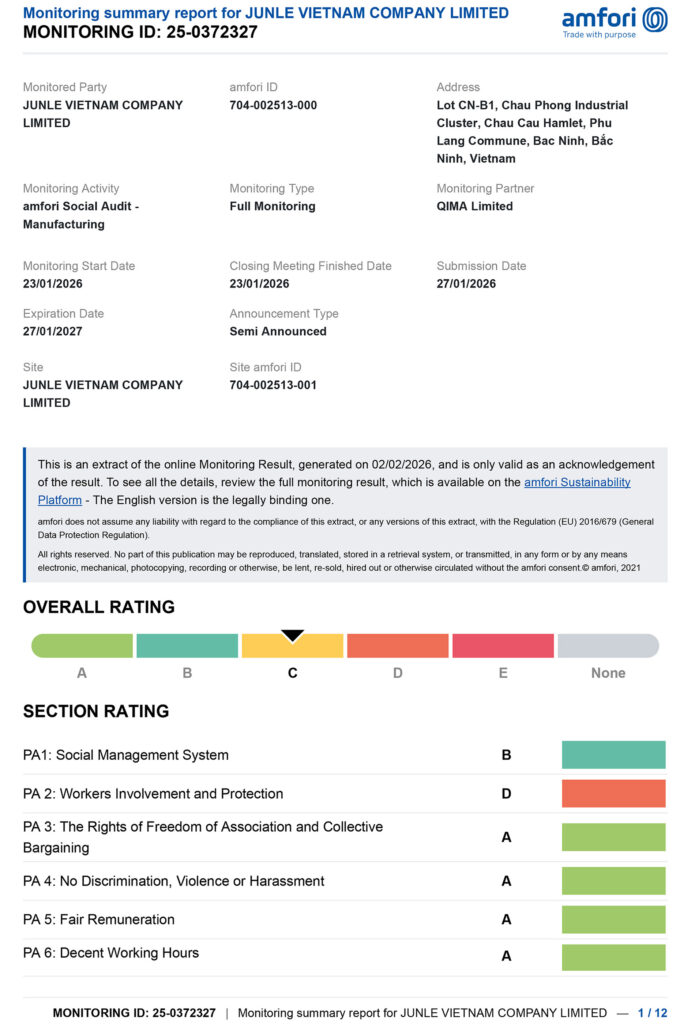Click the PA 5: Fair Remuneration row
This screenshot has width=695, height=1024.
[x=99, y=919]
